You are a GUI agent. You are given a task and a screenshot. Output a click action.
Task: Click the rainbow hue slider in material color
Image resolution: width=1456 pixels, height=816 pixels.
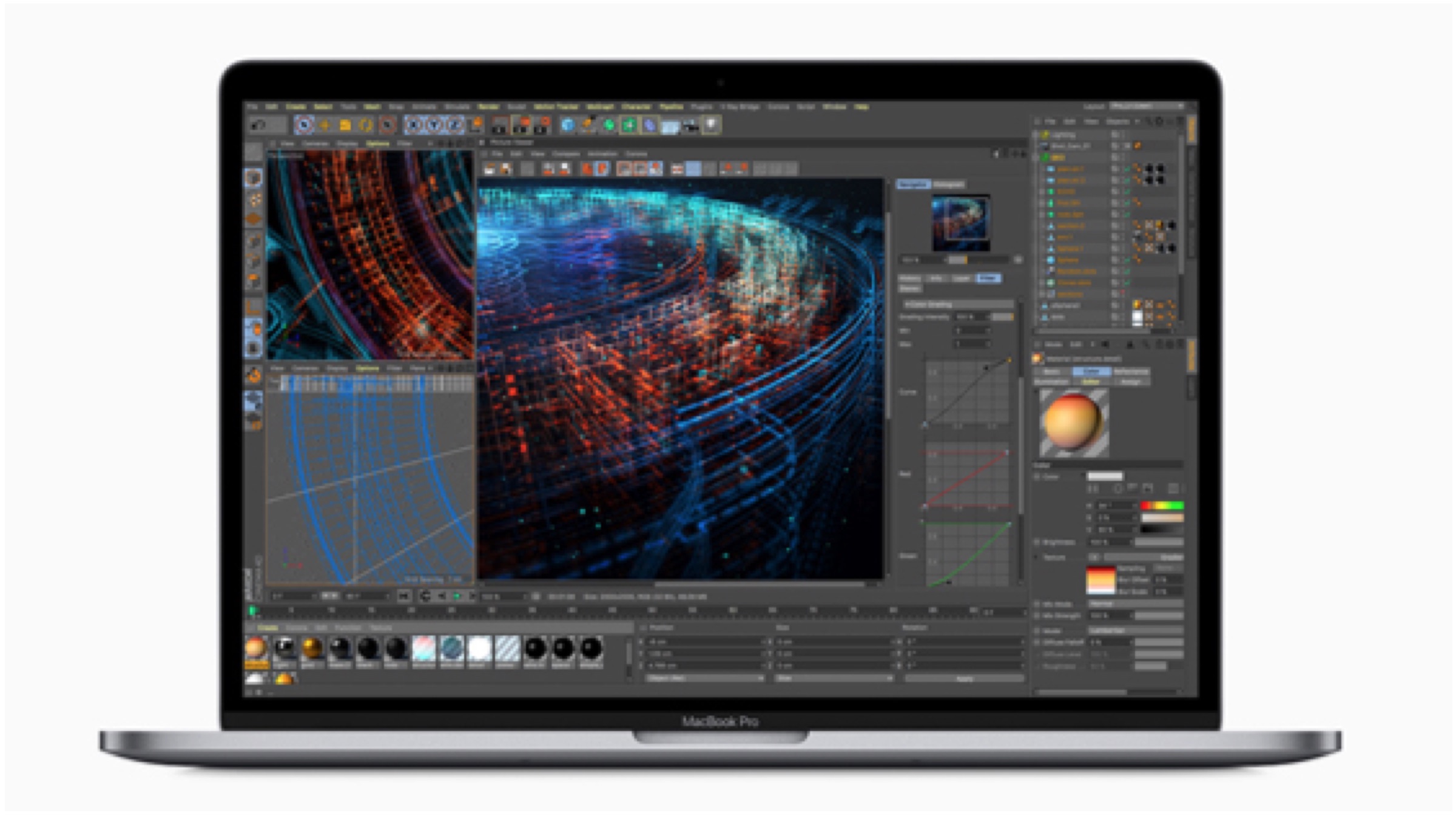tap(1162, 505)
